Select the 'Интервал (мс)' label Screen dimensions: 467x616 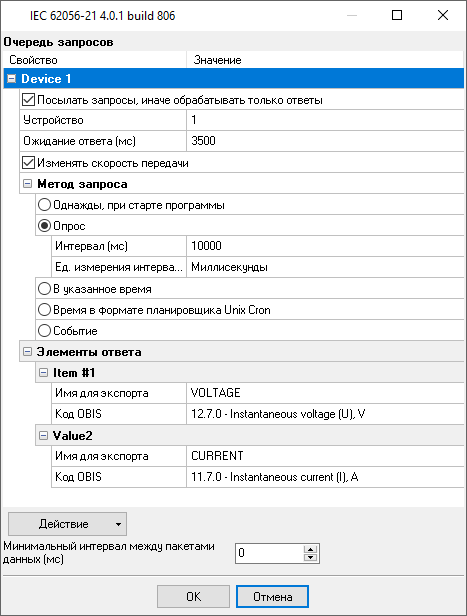92,246
